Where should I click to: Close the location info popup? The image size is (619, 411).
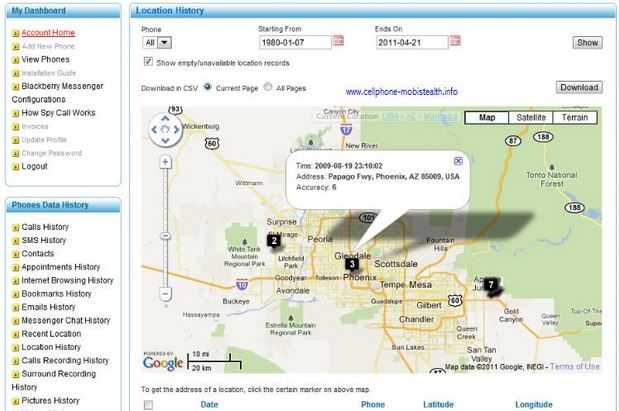point(458,161)
